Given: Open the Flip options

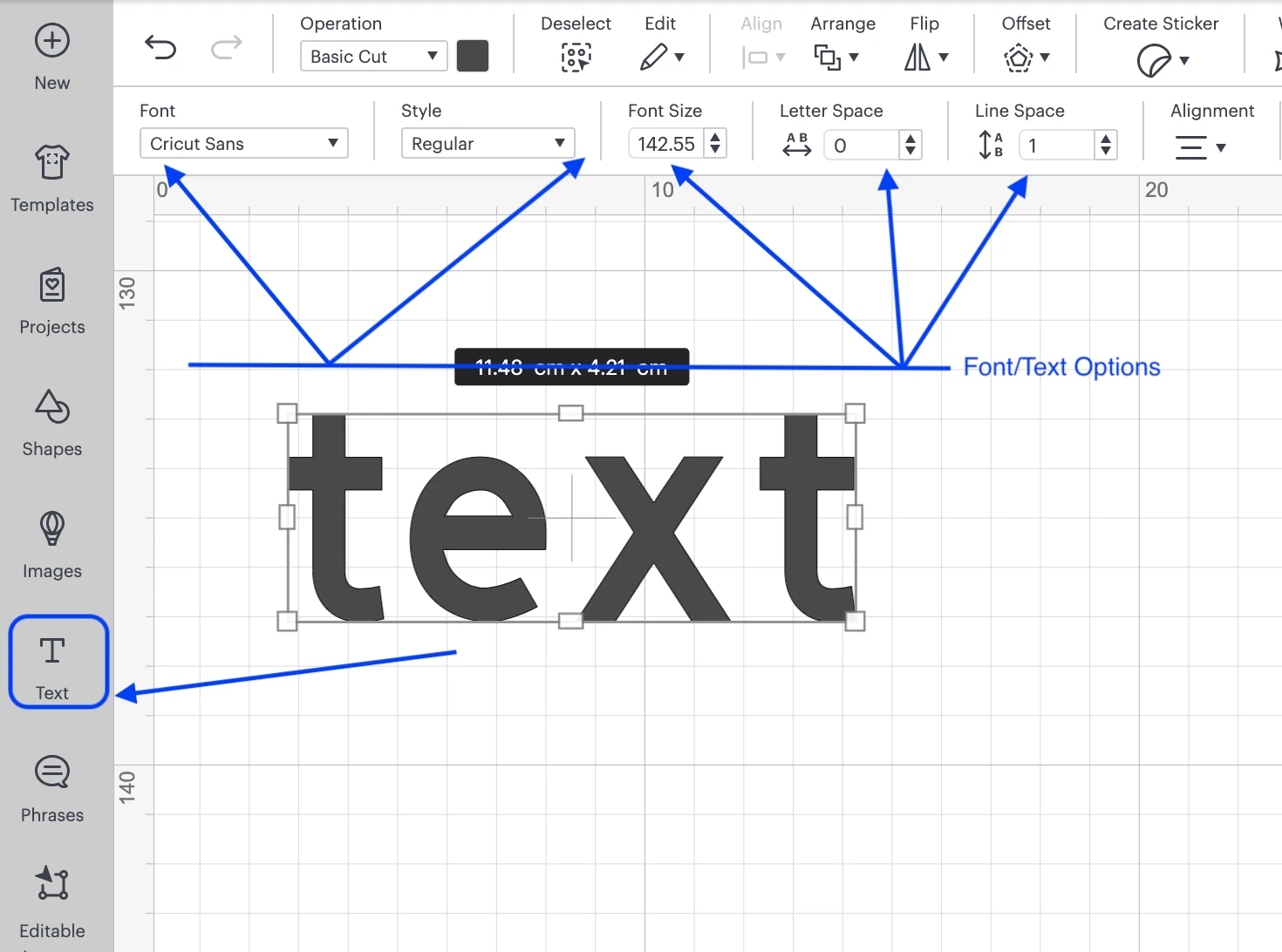Looking at the screenshot, I should point(924,58).
